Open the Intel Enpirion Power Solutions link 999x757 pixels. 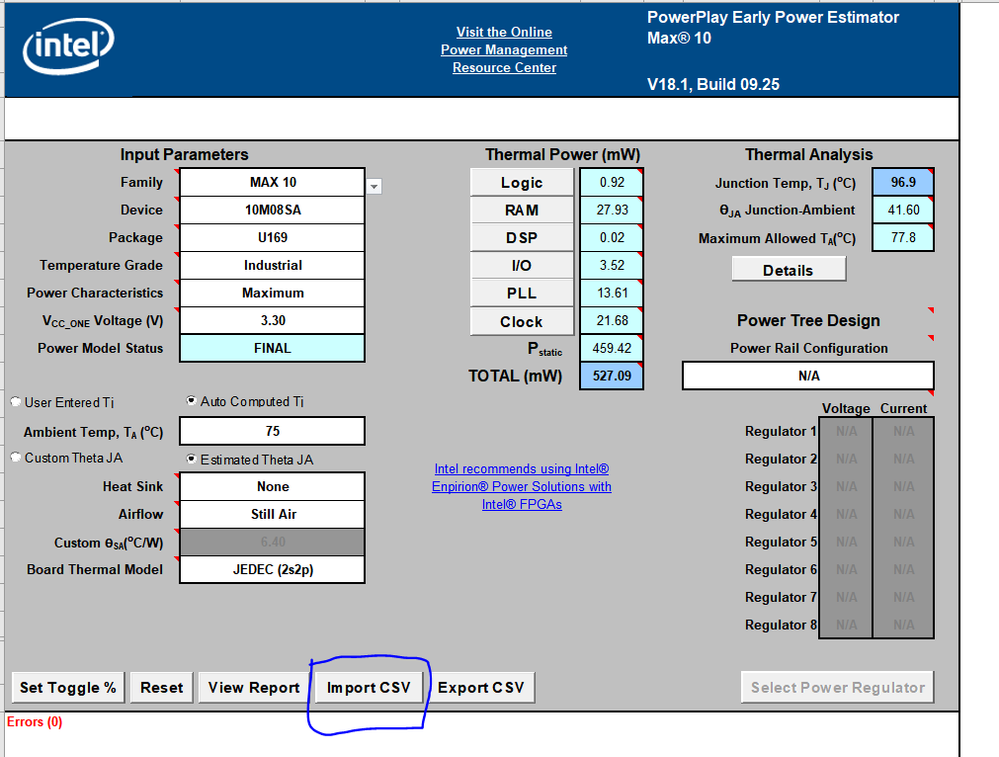[521, 487]
